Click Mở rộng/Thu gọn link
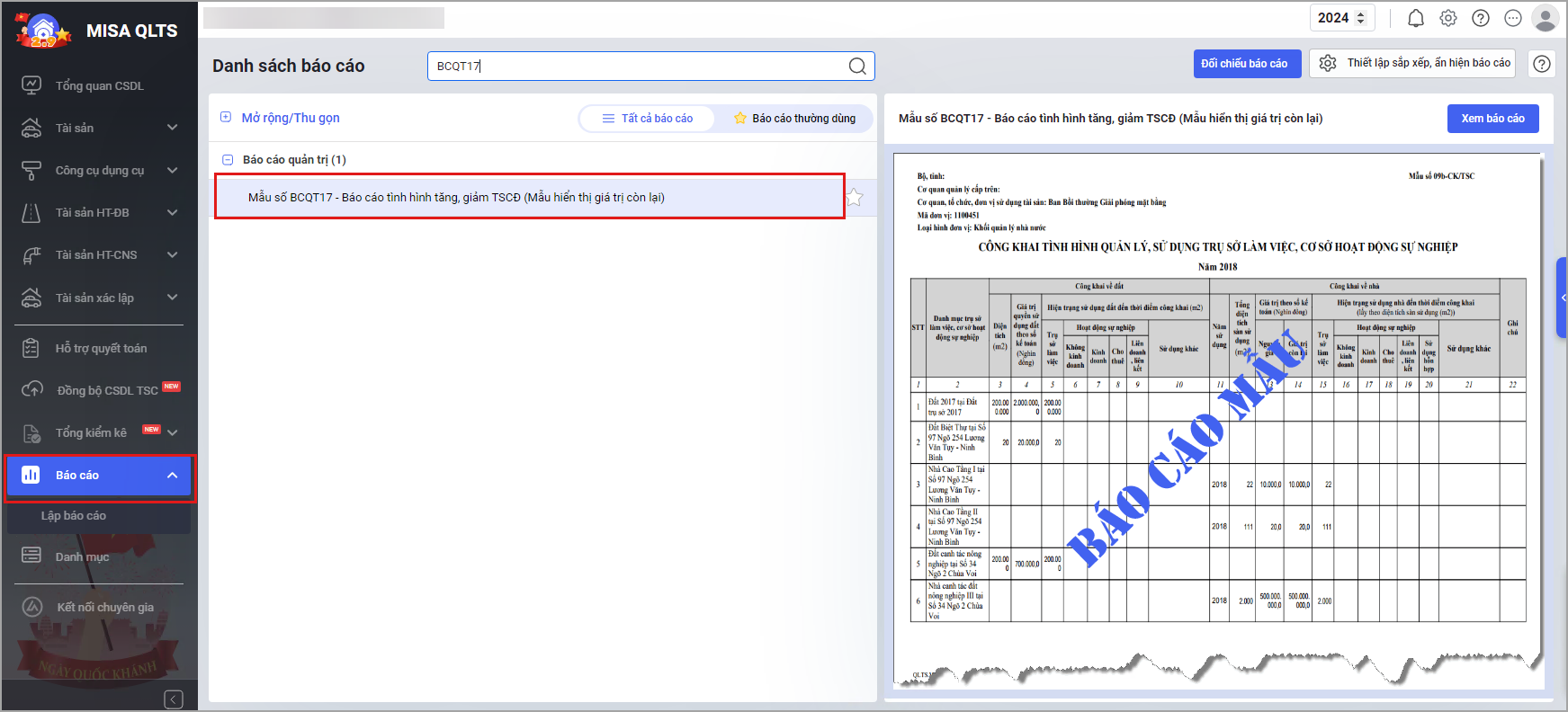Viewport: 1568px width, 712px height. (x=290, y=118)
